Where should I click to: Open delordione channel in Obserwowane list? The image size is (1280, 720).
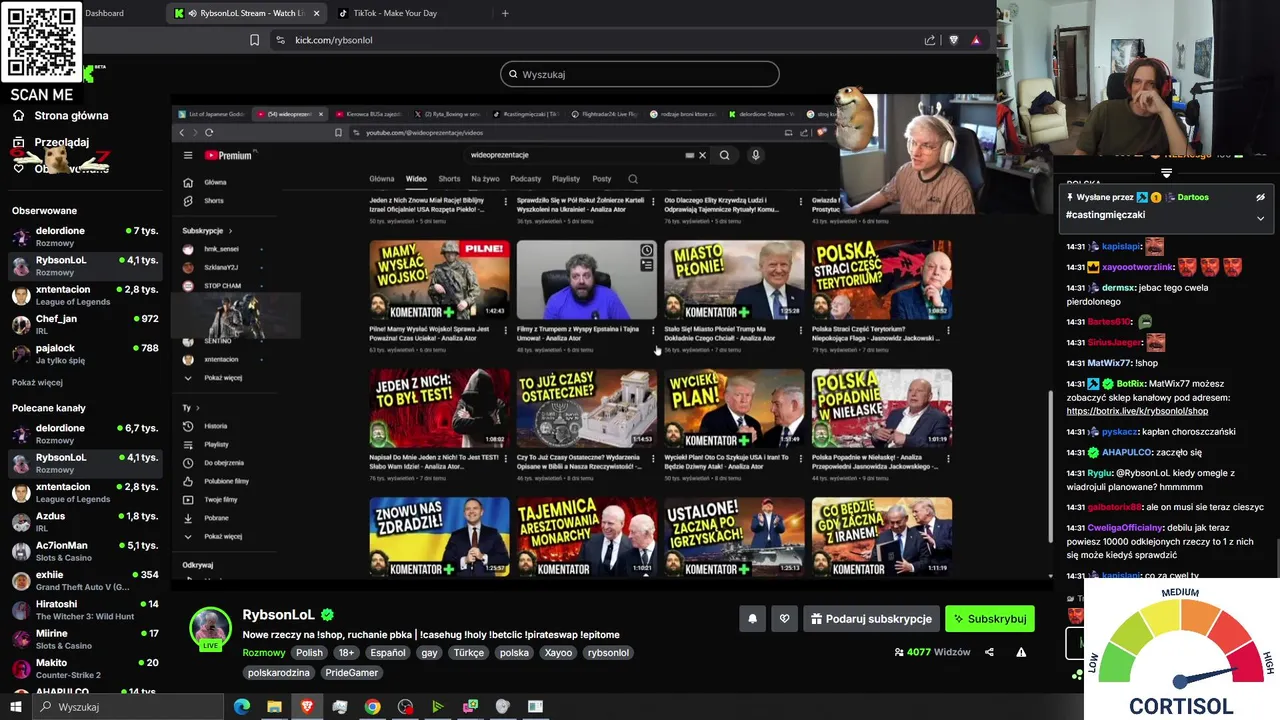point(85,236)
